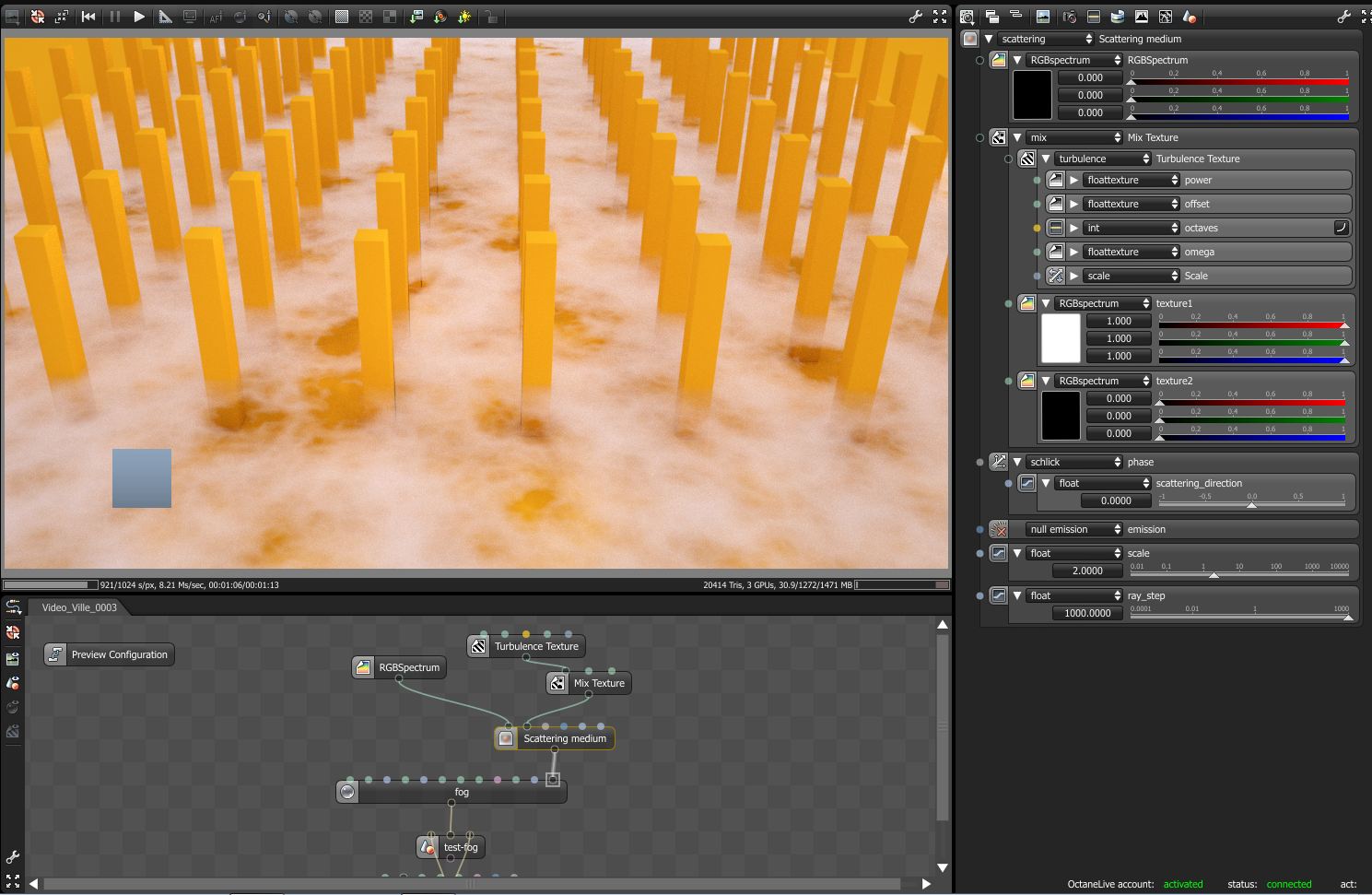Expand the power floattexture row
Viewport: 1372px width, 895px height.
[1074, 180]
